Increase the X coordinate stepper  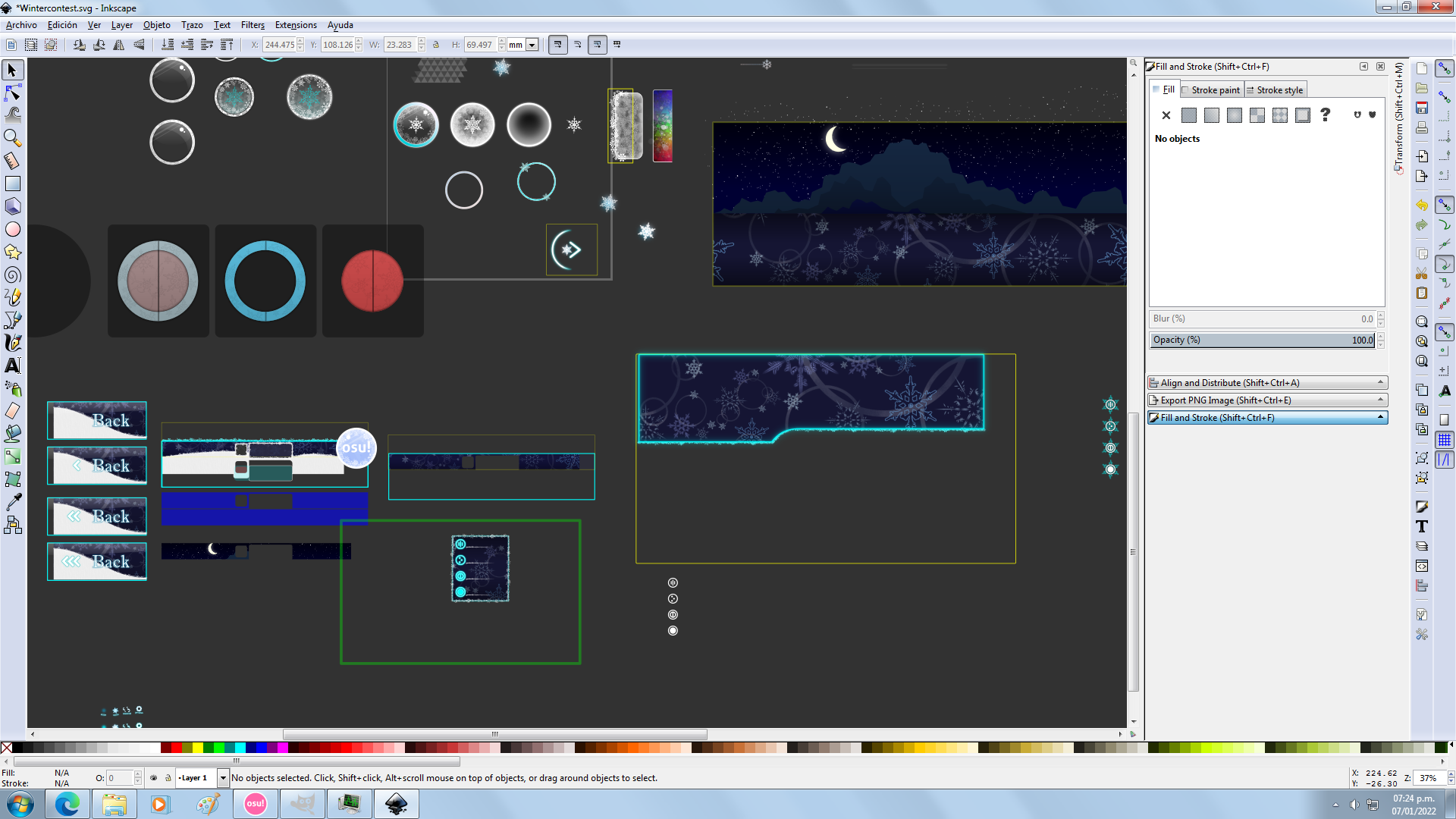click(300, 42)
